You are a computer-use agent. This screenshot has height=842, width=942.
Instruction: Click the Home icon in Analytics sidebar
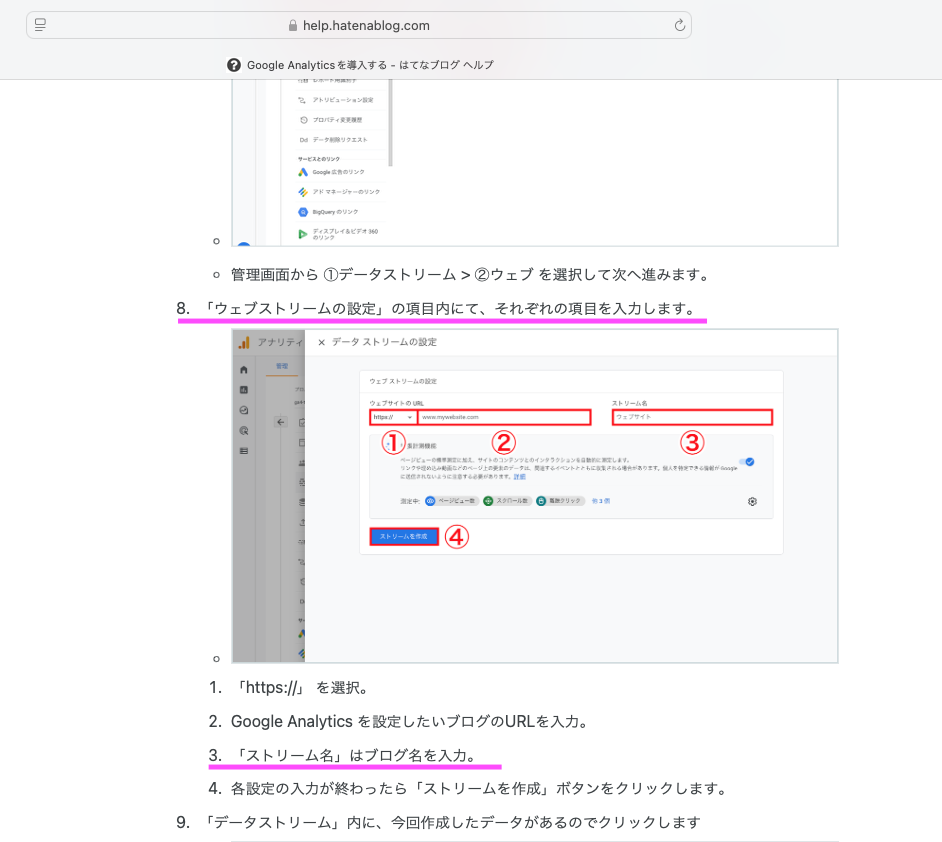pyautogui.click(x=243, y=370)
